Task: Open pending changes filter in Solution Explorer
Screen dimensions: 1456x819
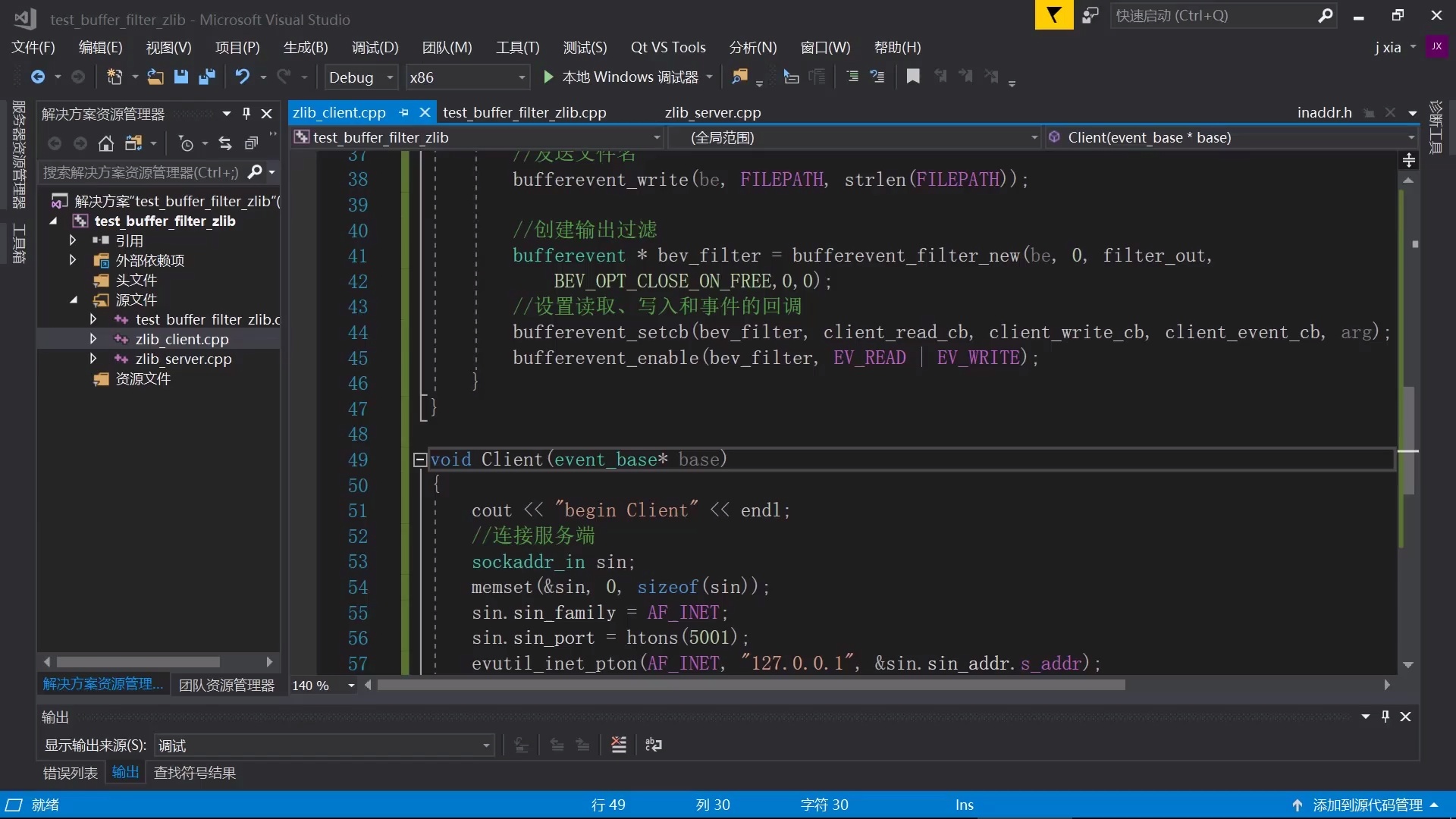Action: coord(187,143)
